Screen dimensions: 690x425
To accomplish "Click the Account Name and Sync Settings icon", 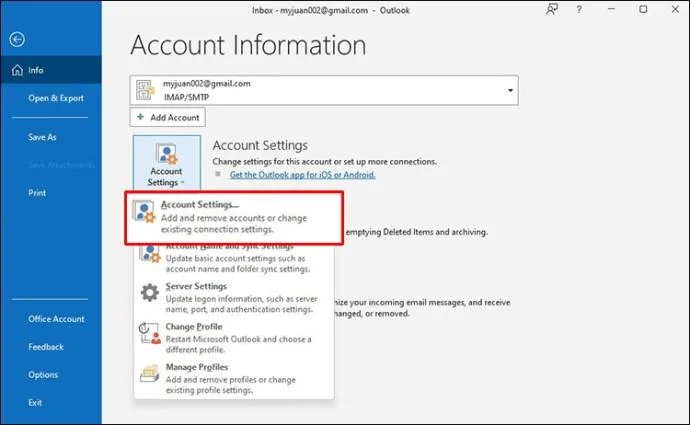I will click(x=150, y=254).
